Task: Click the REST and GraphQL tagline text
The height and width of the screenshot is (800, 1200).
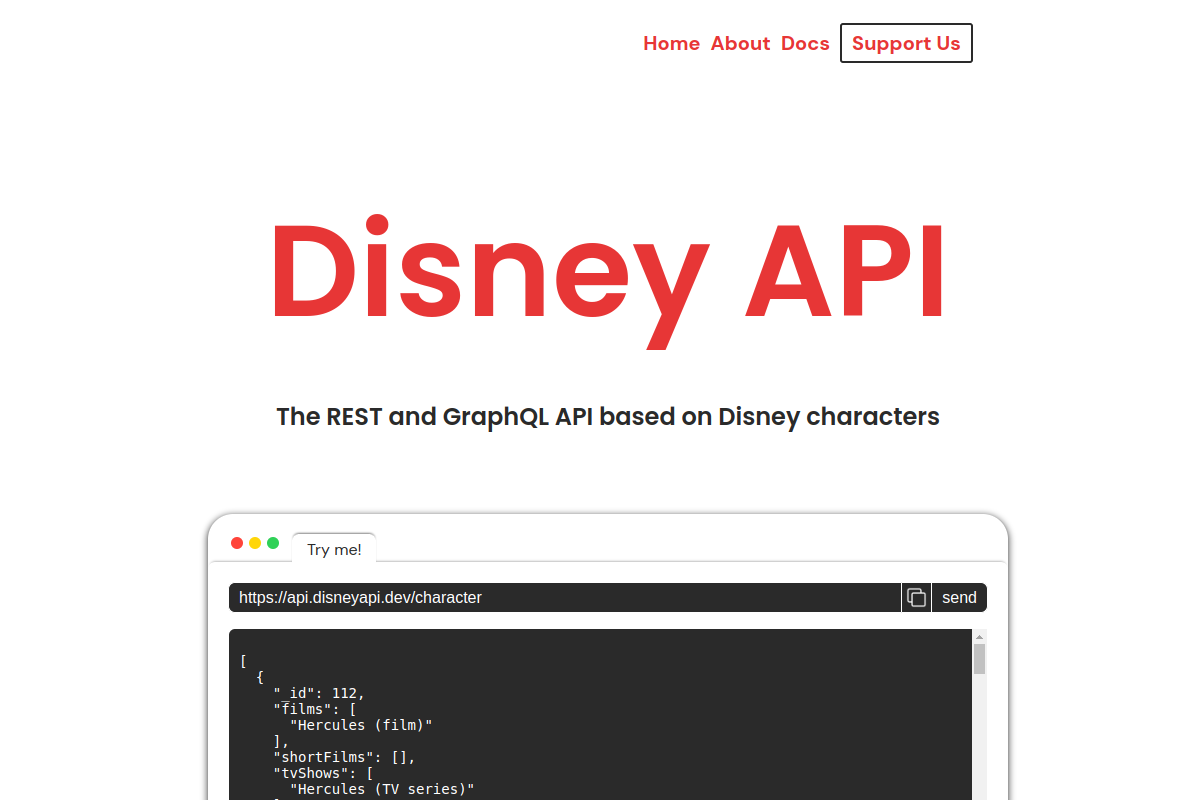Action: click(608, 416)
